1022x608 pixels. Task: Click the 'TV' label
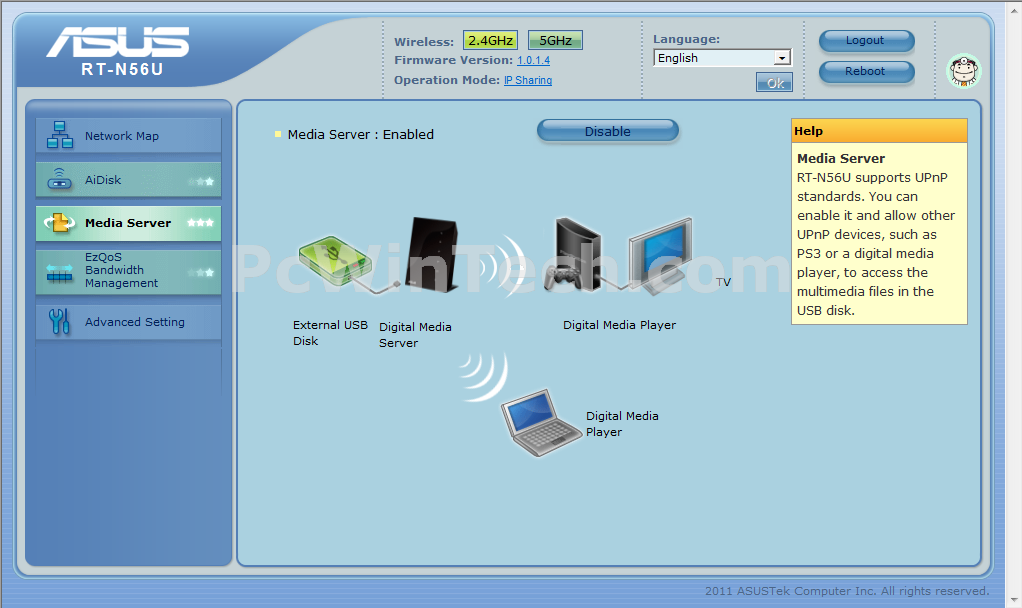(723, 282)
